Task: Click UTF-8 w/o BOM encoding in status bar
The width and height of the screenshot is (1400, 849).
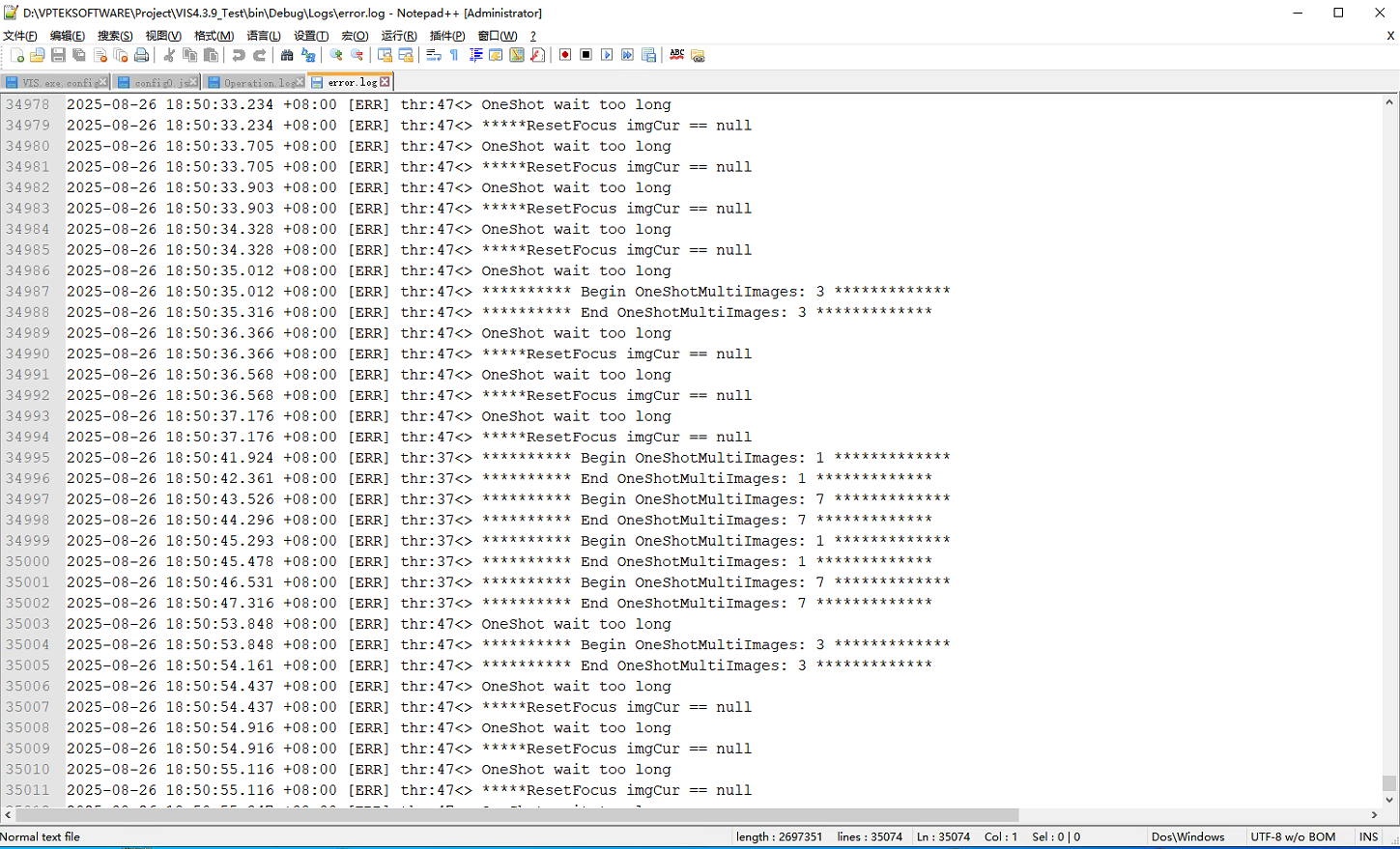Action: click(x=1293, y=837)
